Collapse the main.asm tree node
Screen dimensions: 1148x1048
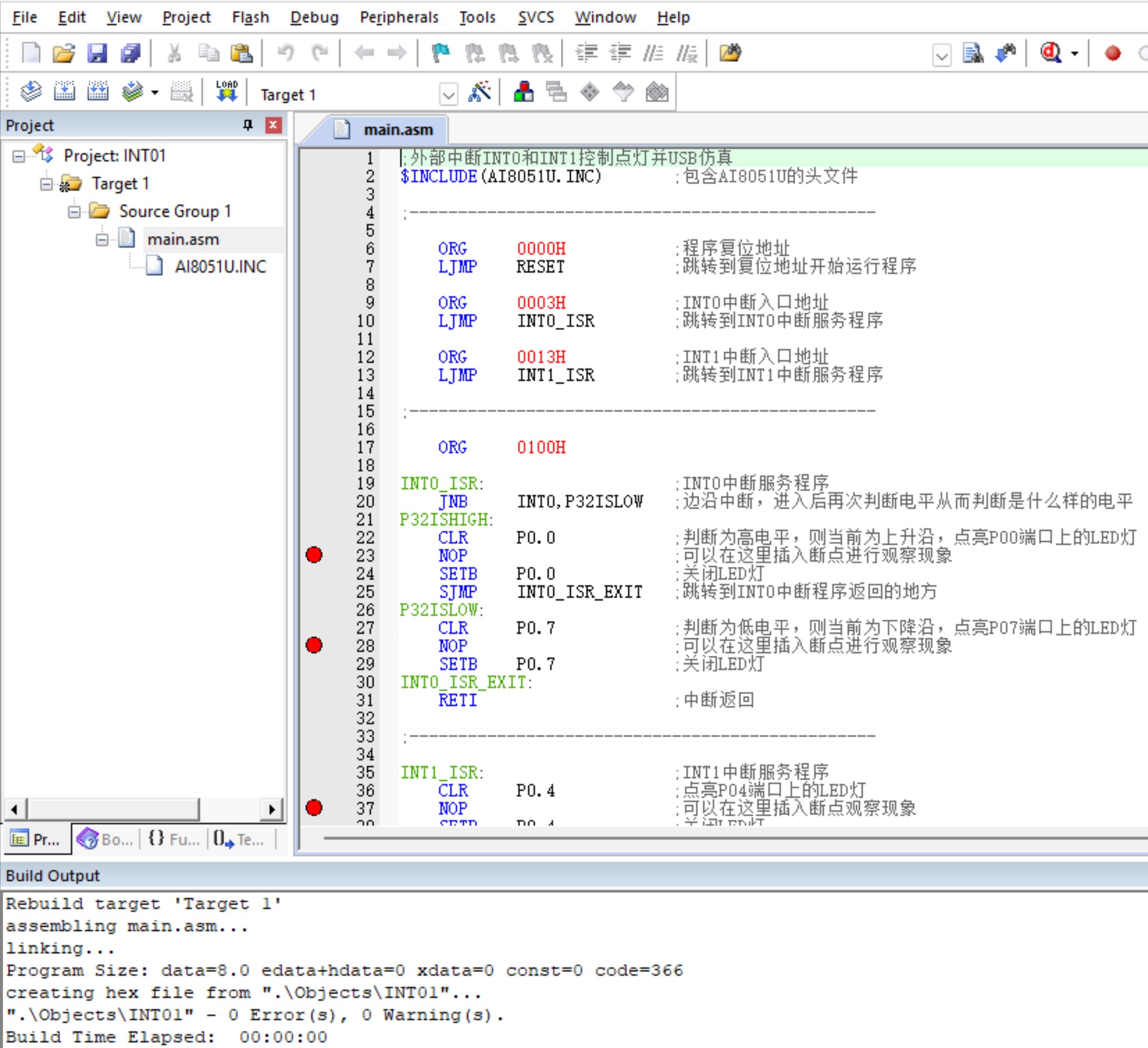(x=102, y=240)
